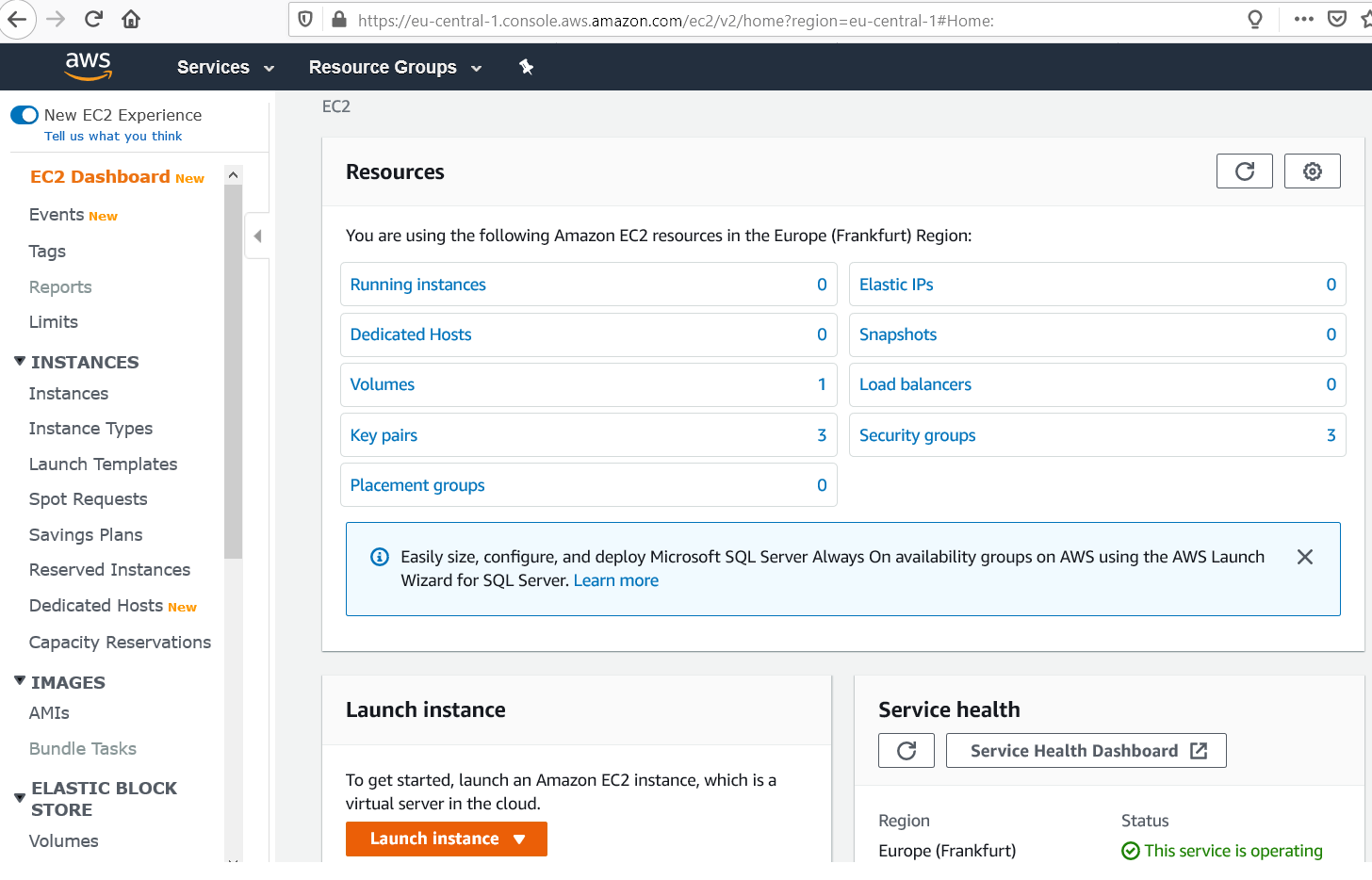Refresh the Resources panel
Screen dimensions: 1372x880
(1245, 171)
